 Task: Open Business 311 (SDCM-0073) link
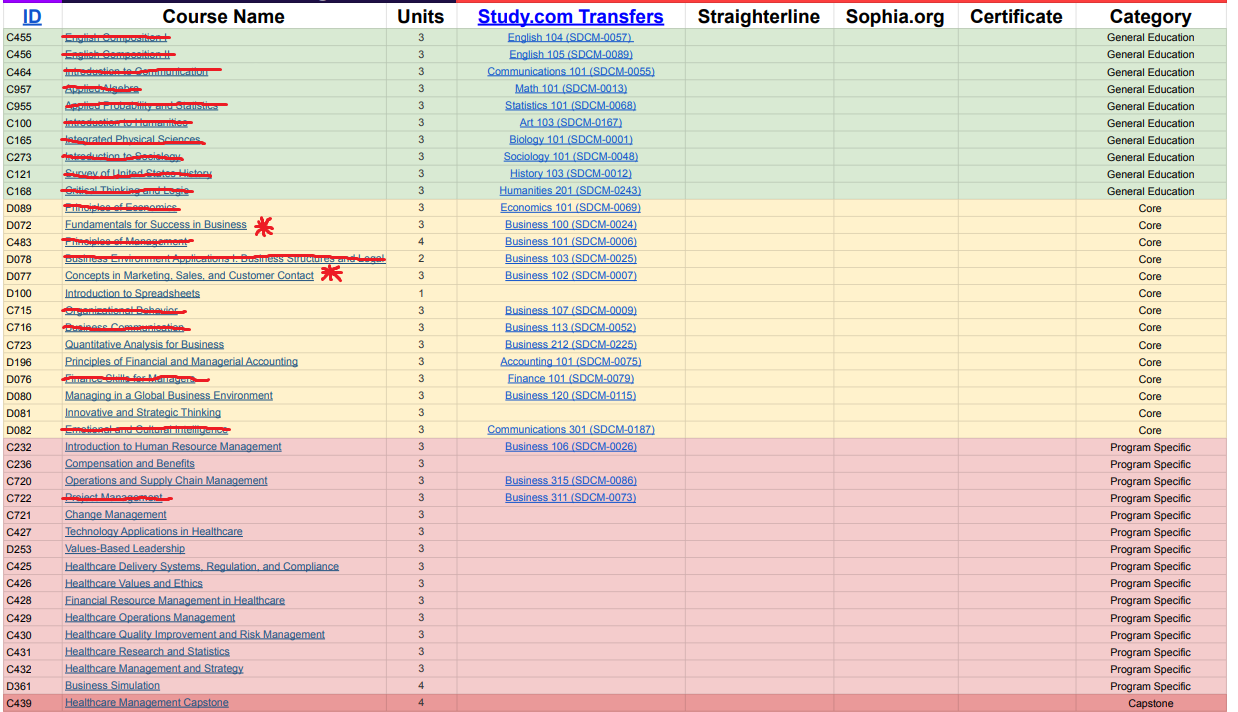[x=570, y=498]
